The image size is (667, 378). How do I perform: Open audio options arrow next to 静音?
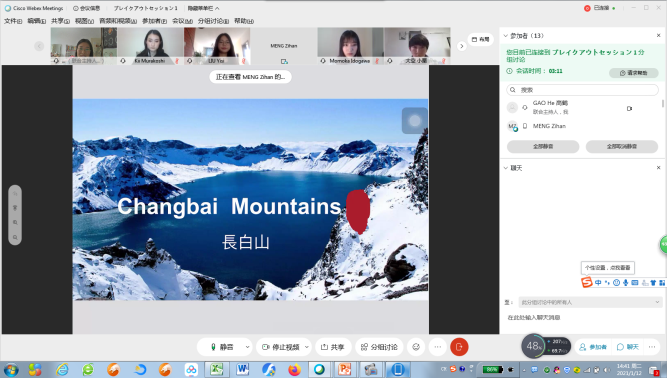tap(247, 347)
